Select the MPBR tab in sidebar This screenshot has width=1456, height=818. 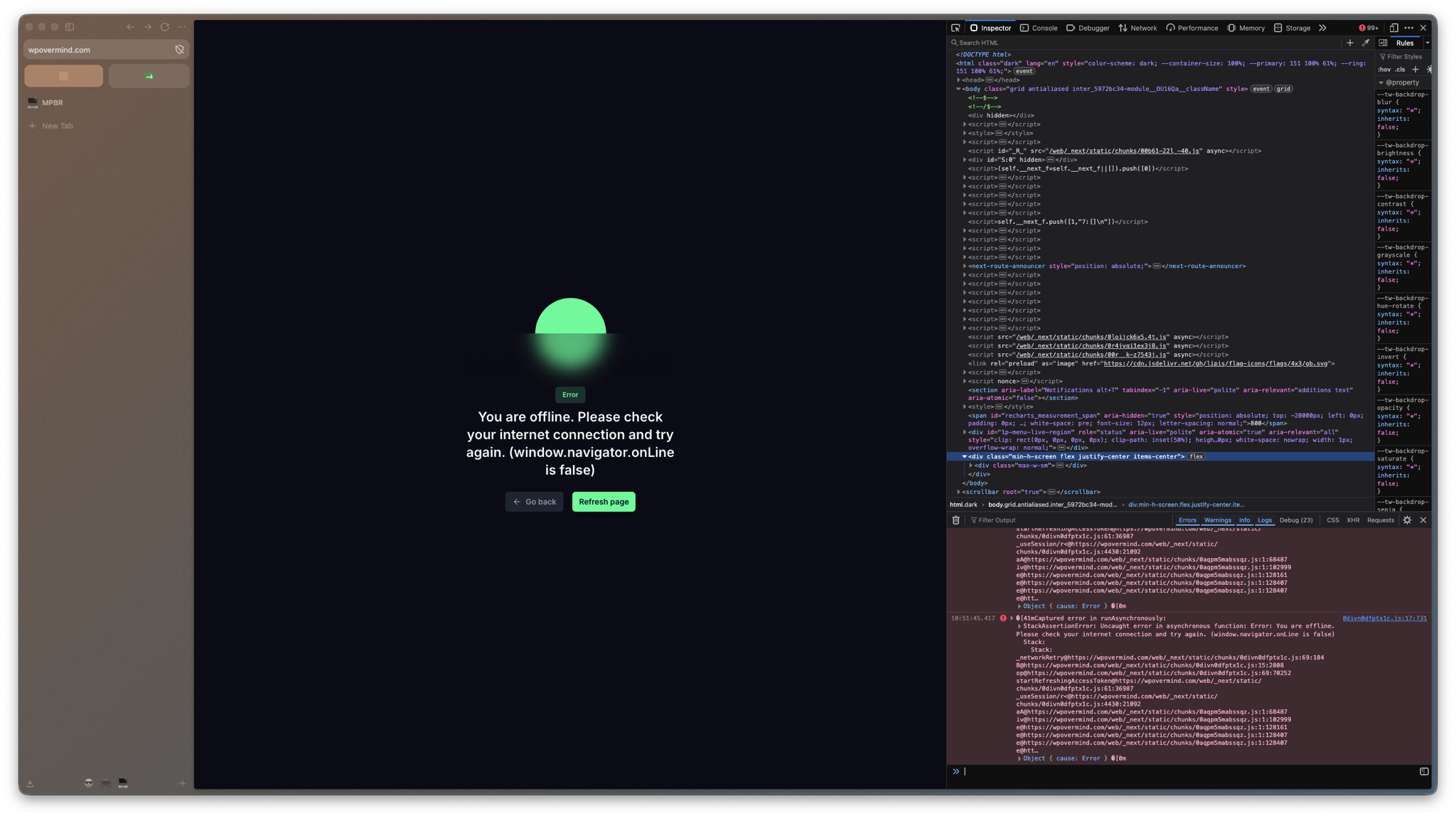coord(107,103)
